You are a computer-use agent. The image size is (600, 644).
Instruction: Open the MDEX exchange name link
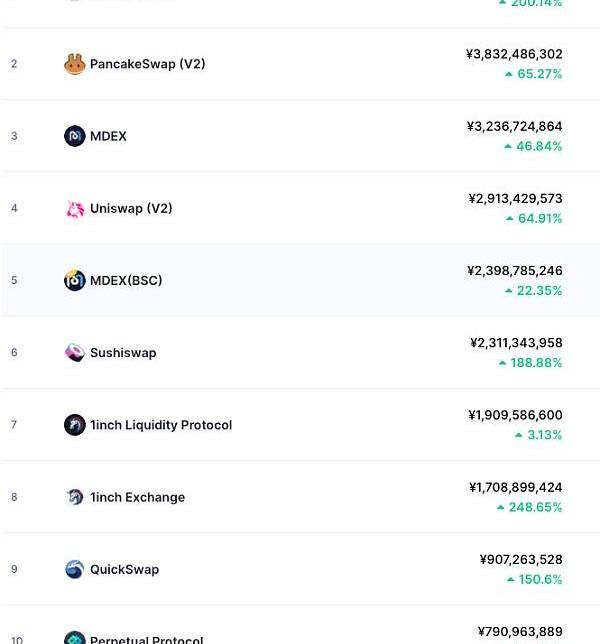108,136
